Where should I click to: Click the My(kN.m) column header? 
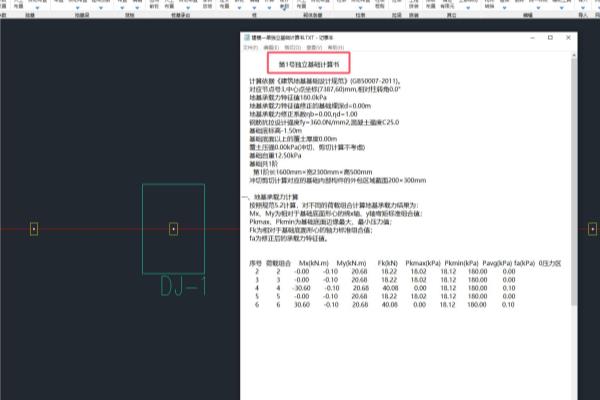[x=351, y=263]
